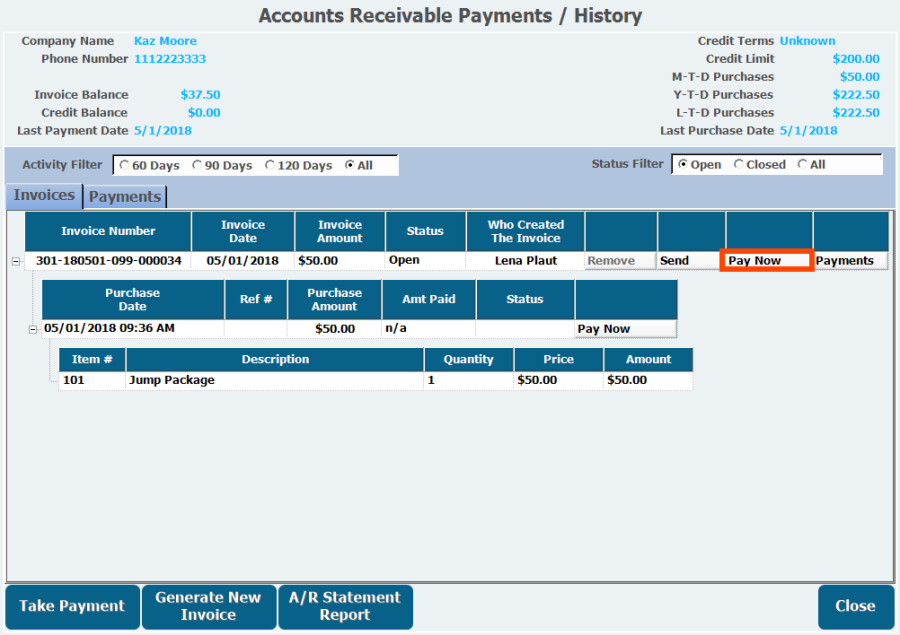Collapse invoice 301-180501-099-000034 row

[x=15, y=261]
